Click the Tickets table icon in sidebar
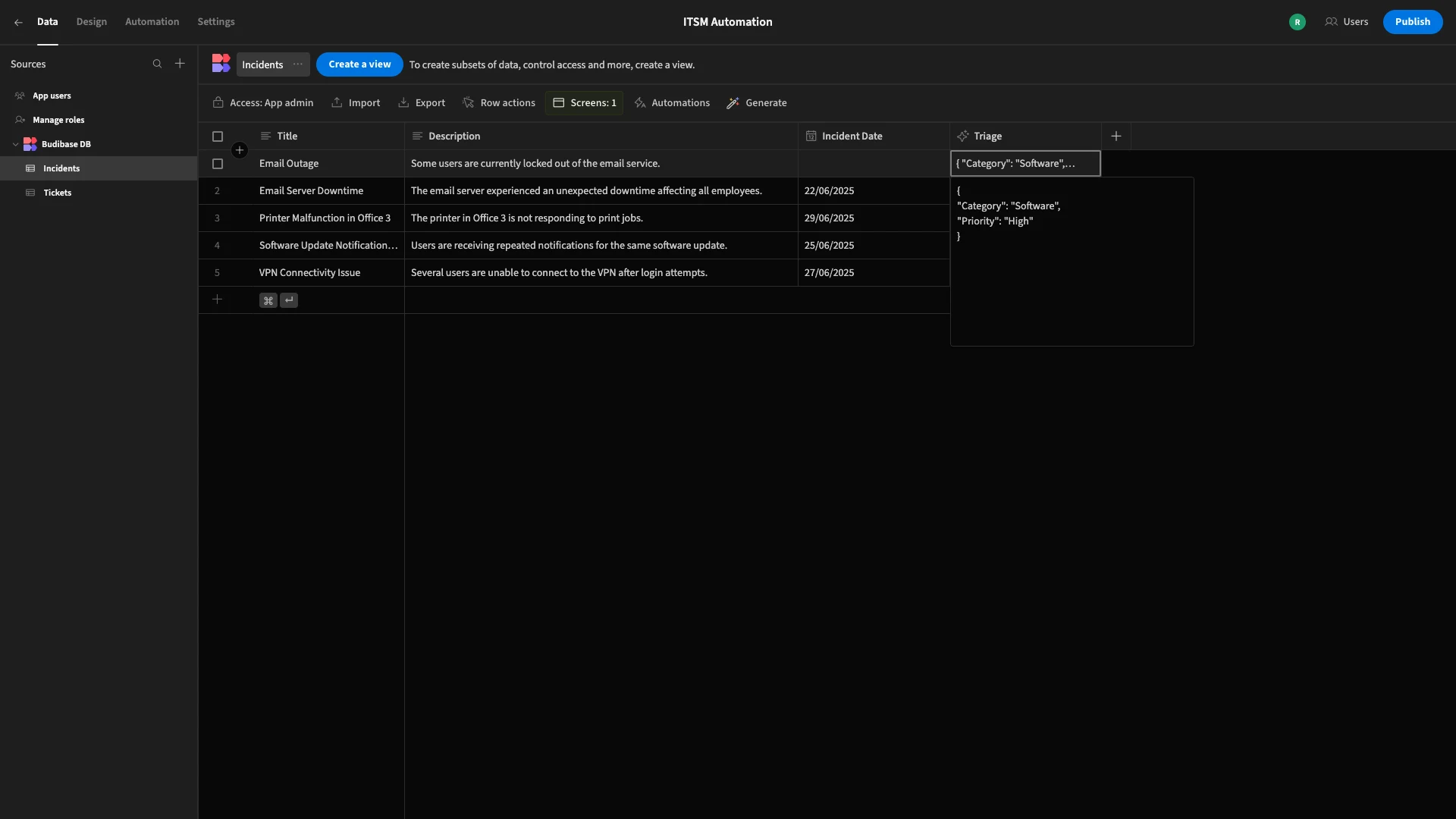Viewport: 1456px width, 819px height. click(x=30, y=193)
